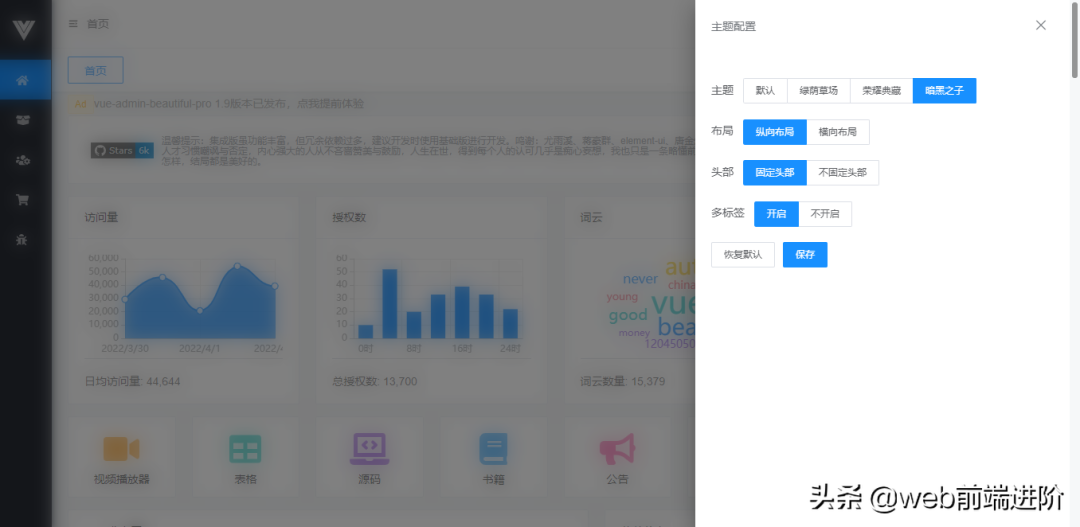Click the 访问量 card title

click(101, 218)
